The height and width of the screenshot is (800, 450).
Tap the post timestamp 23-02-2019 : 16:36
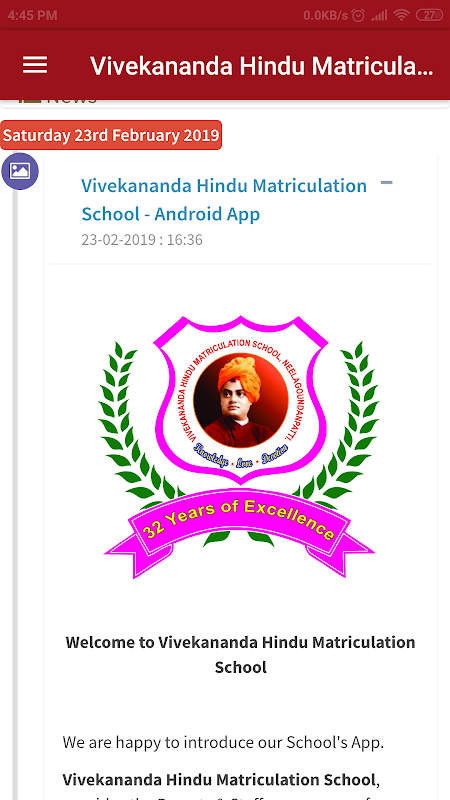coord(142,239)
